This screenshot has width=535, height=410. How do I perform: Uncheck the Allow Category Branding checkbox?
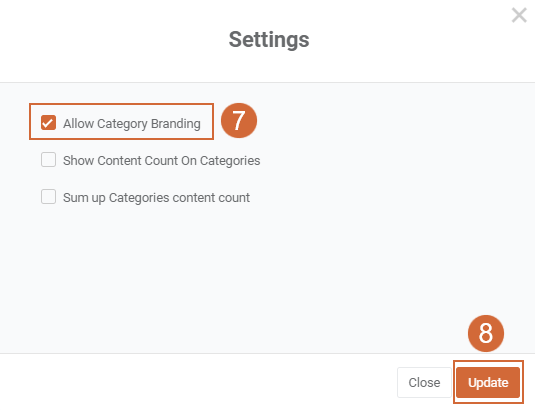[48, 123]
